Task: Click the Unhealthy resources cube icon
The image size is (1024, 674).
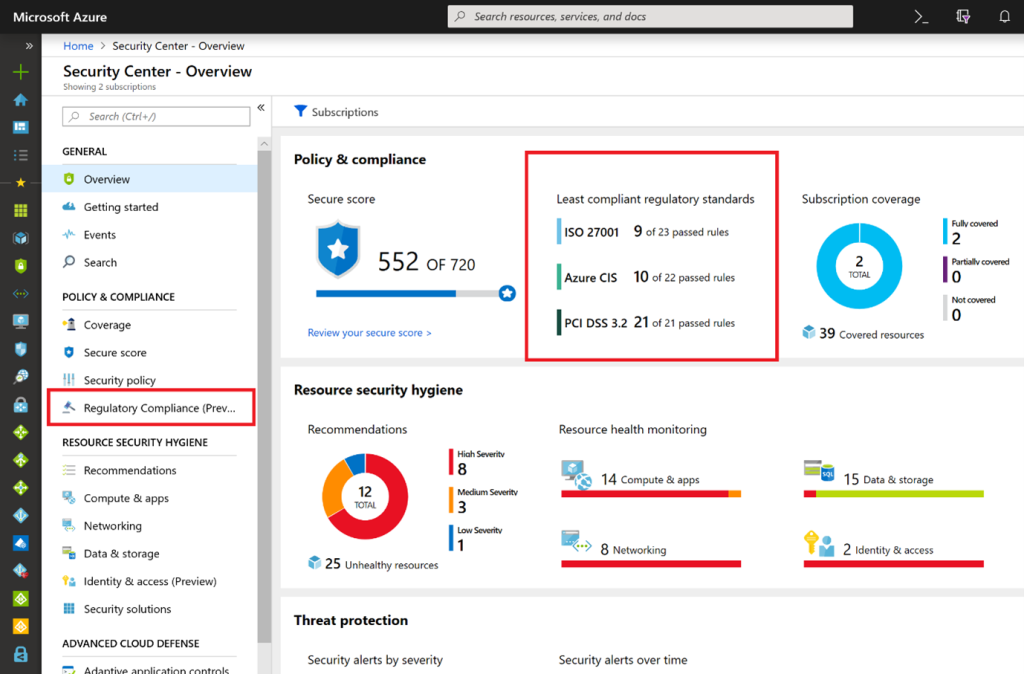Action: click(x=315, y=562)
